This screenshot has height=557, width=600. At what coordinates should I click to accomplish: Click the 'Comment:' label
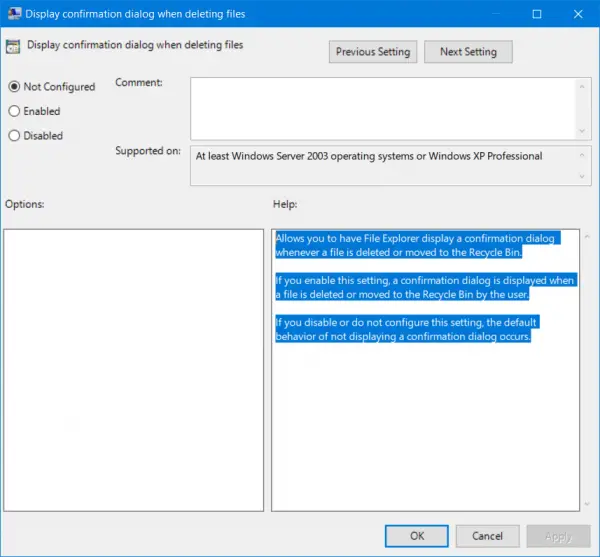(139, 83)
